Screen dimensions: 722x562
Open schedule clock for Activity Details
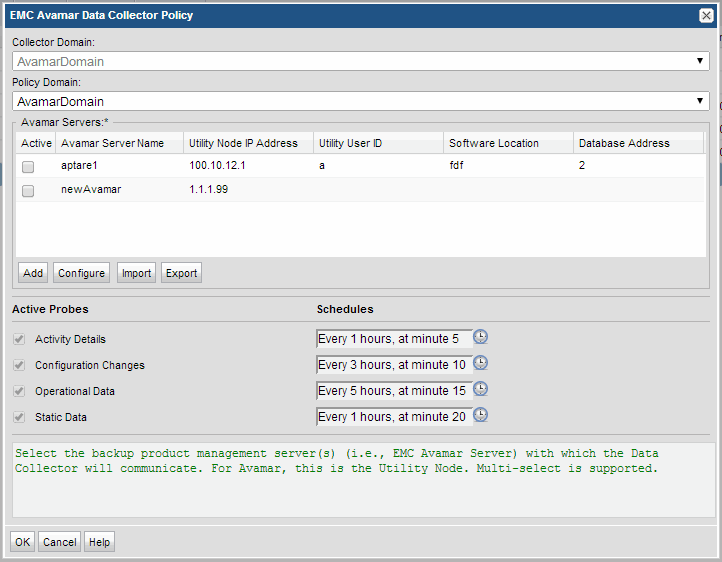[480, 338]
